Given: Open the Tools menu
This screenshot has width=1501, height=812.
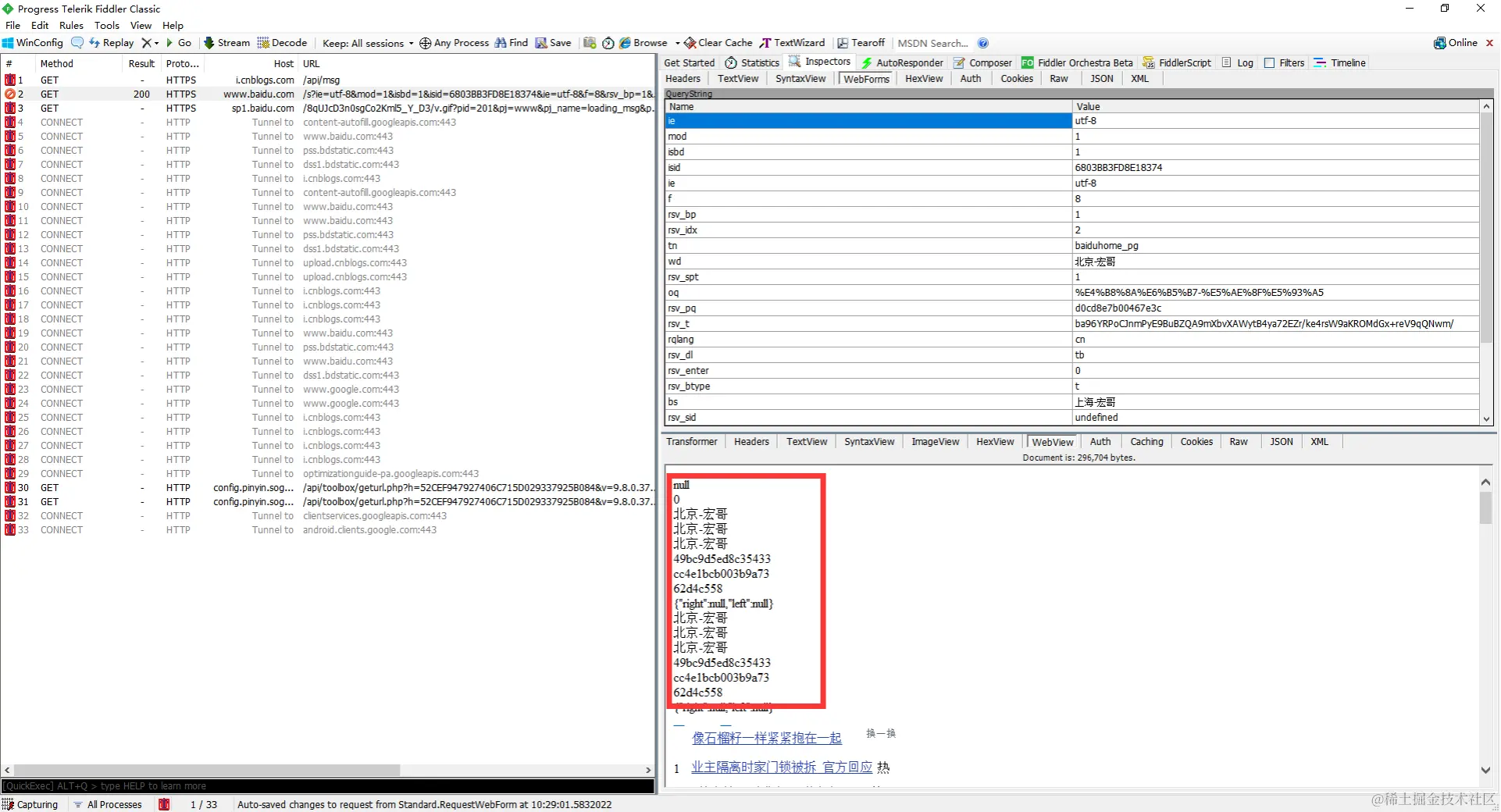Looking at the screenshot, I should tap(107, 25).
